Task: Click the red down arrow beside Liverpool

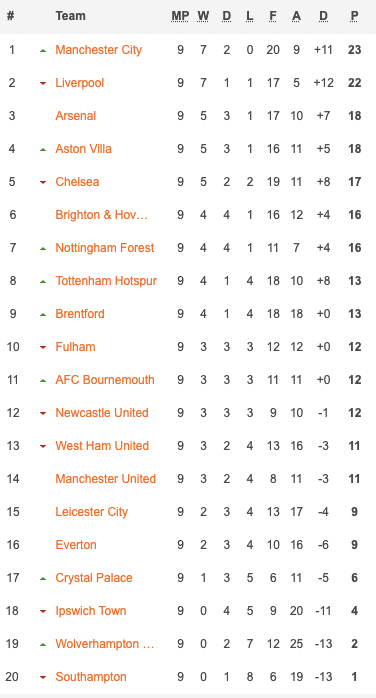Action: coord(43,83)
